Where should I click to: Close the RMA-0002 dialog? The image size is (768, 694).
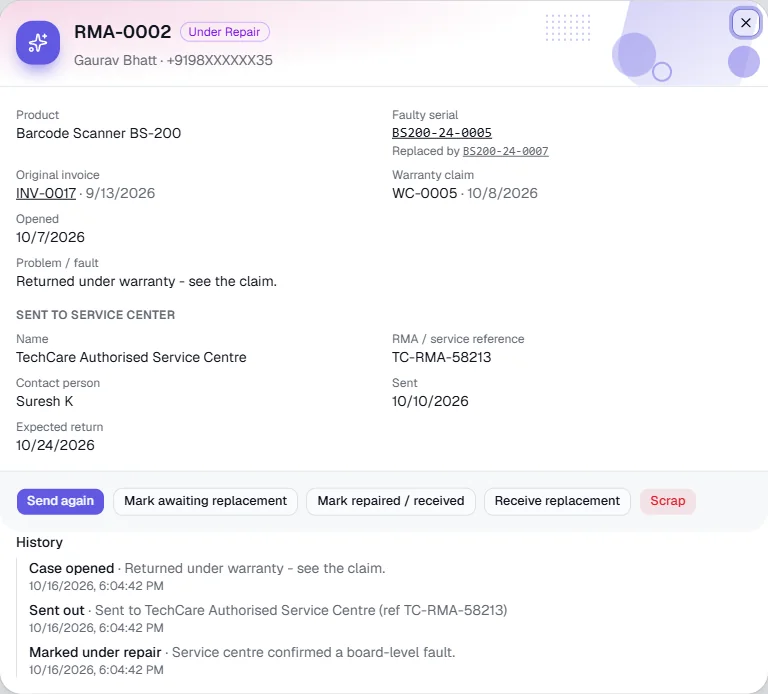[x=745, y=23]
